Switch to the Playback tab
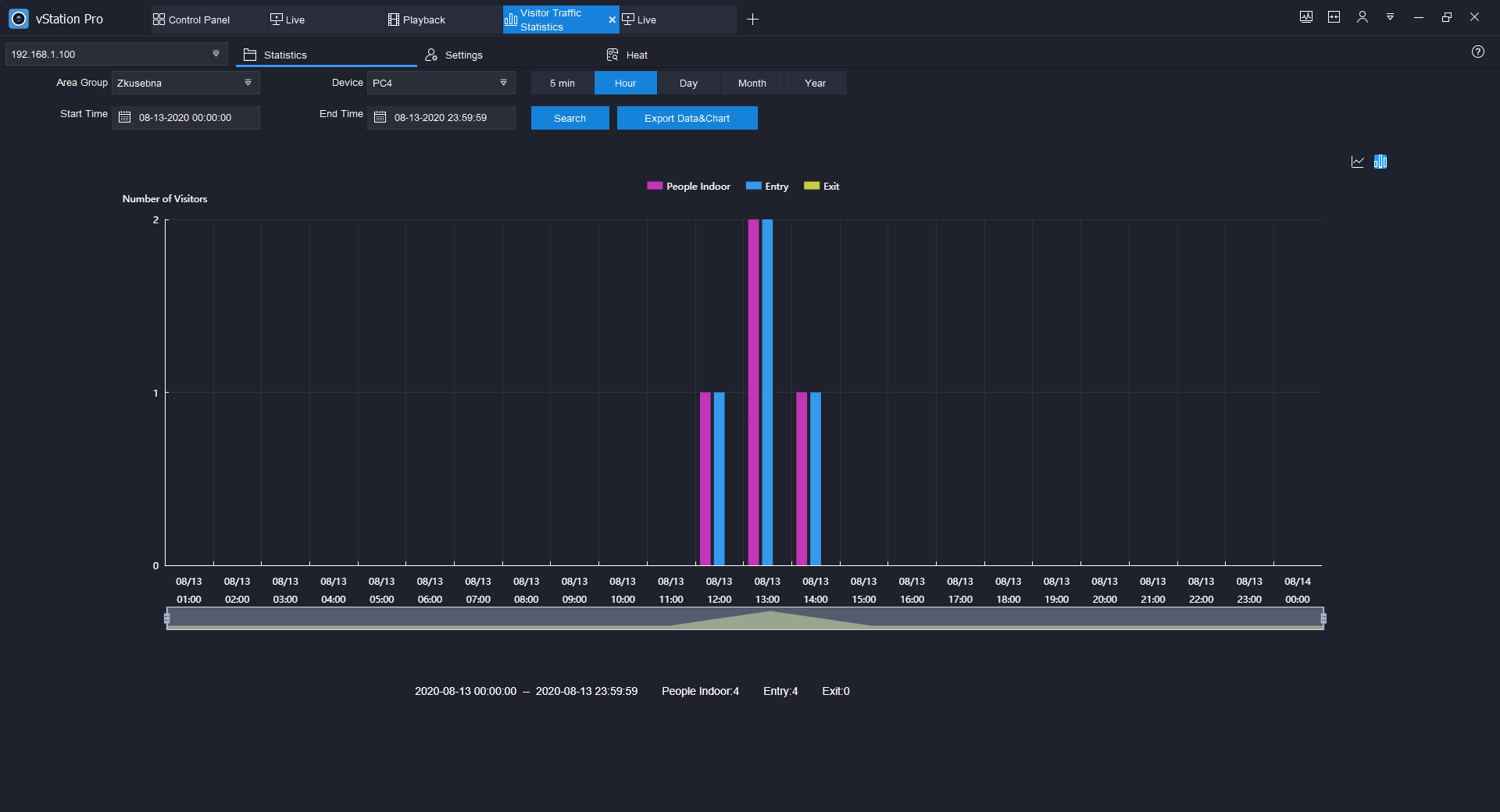Screen dimensions: 1500x812 click(444, 20)
